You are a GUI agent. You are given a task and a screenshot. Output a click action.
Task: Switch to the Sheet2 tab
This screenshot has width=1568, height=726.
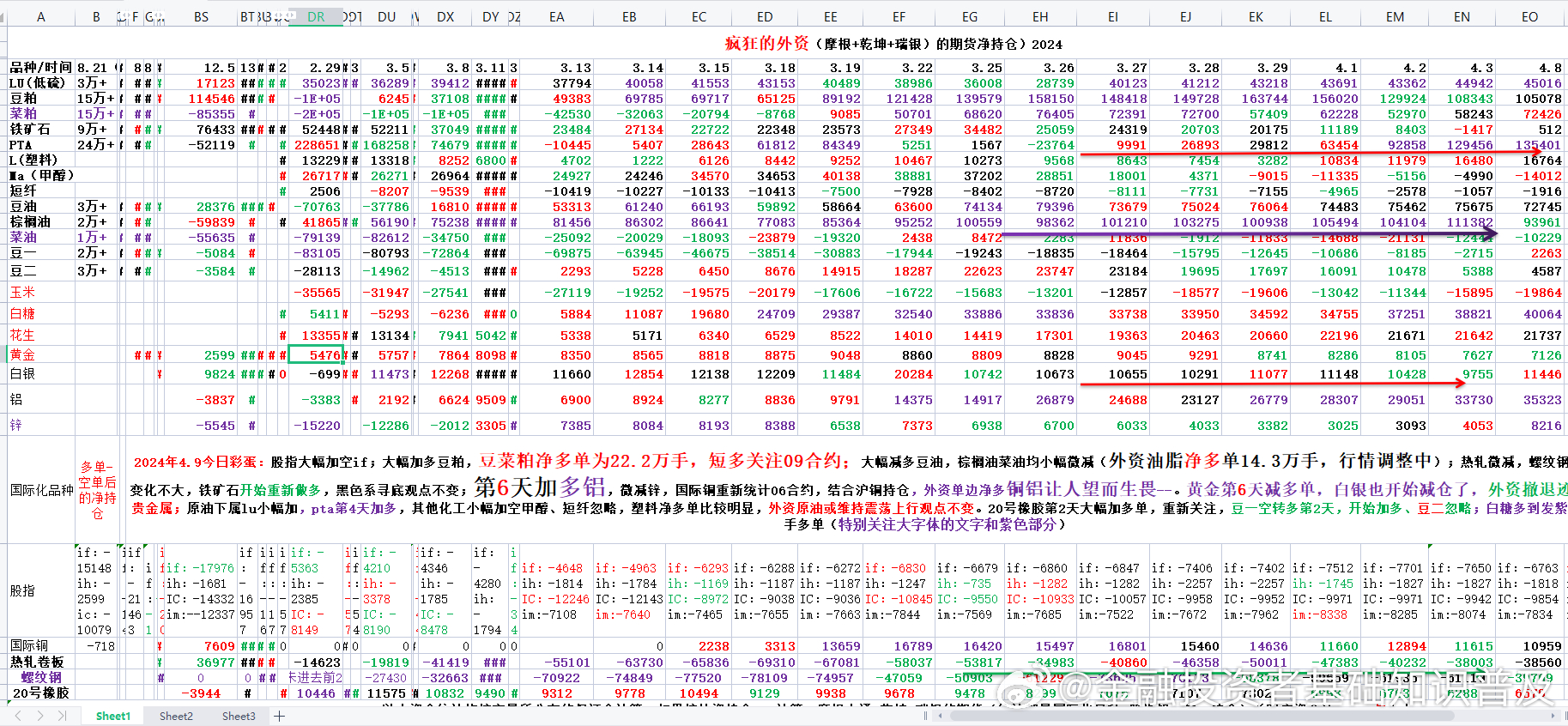coord(176,716)
